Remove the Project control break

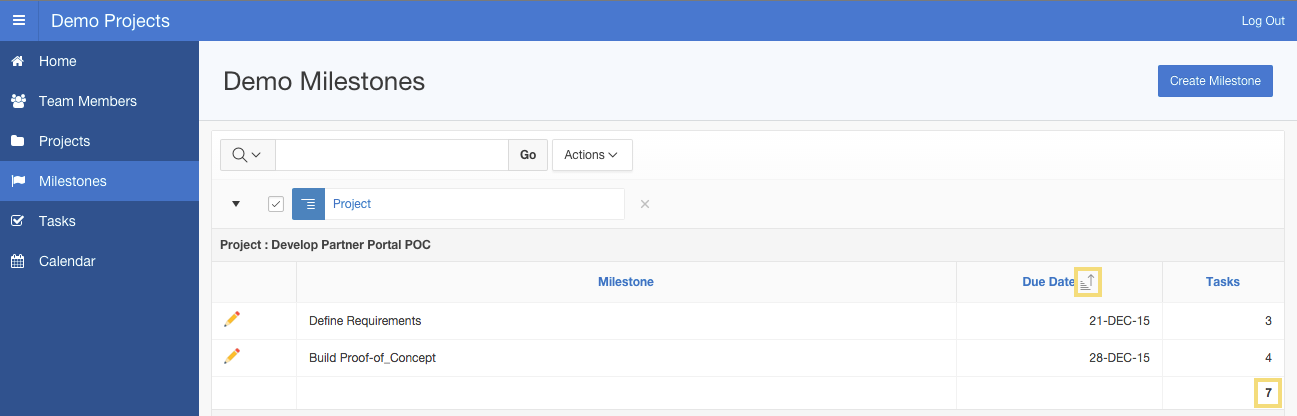(645, 204)
